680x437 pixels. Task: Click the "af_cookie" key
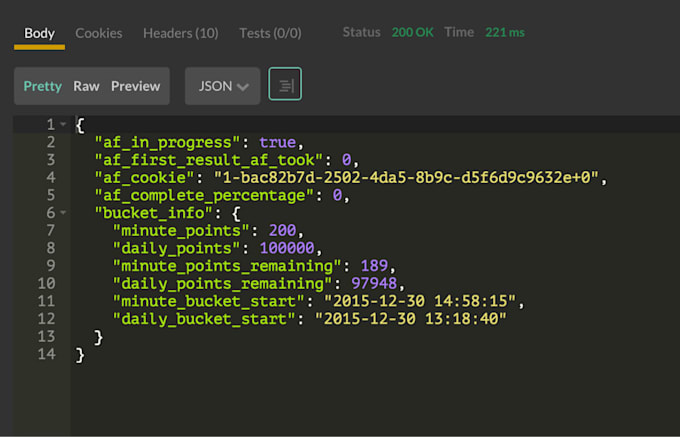[144, 178]
